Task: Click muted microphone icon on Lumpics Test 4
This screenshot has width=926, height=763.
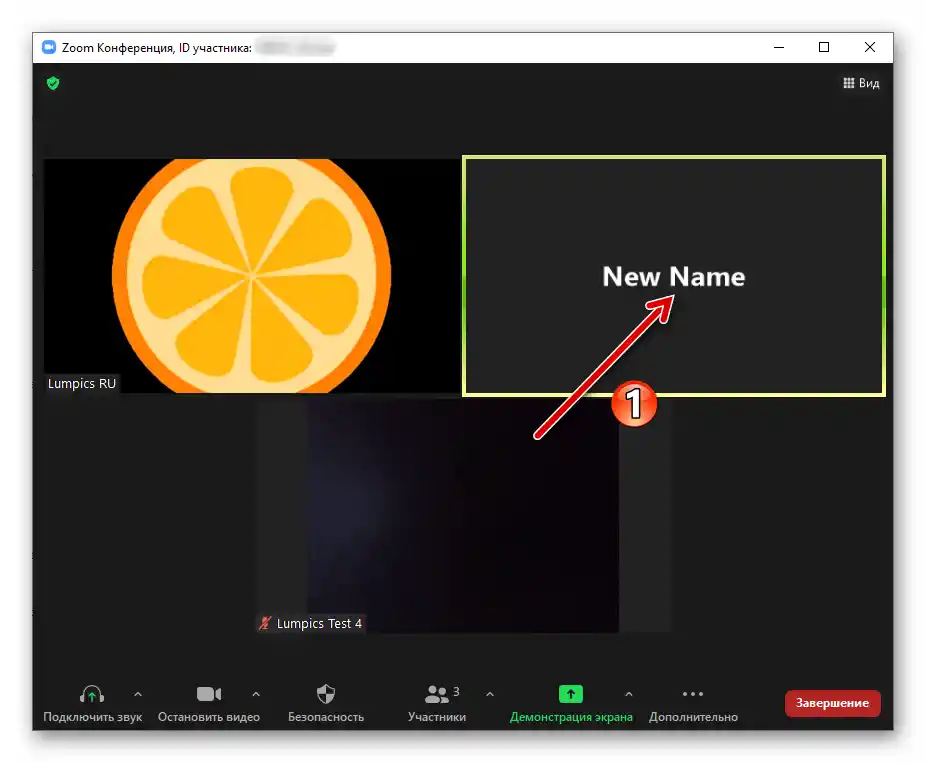Action: [x=265, y=623]
